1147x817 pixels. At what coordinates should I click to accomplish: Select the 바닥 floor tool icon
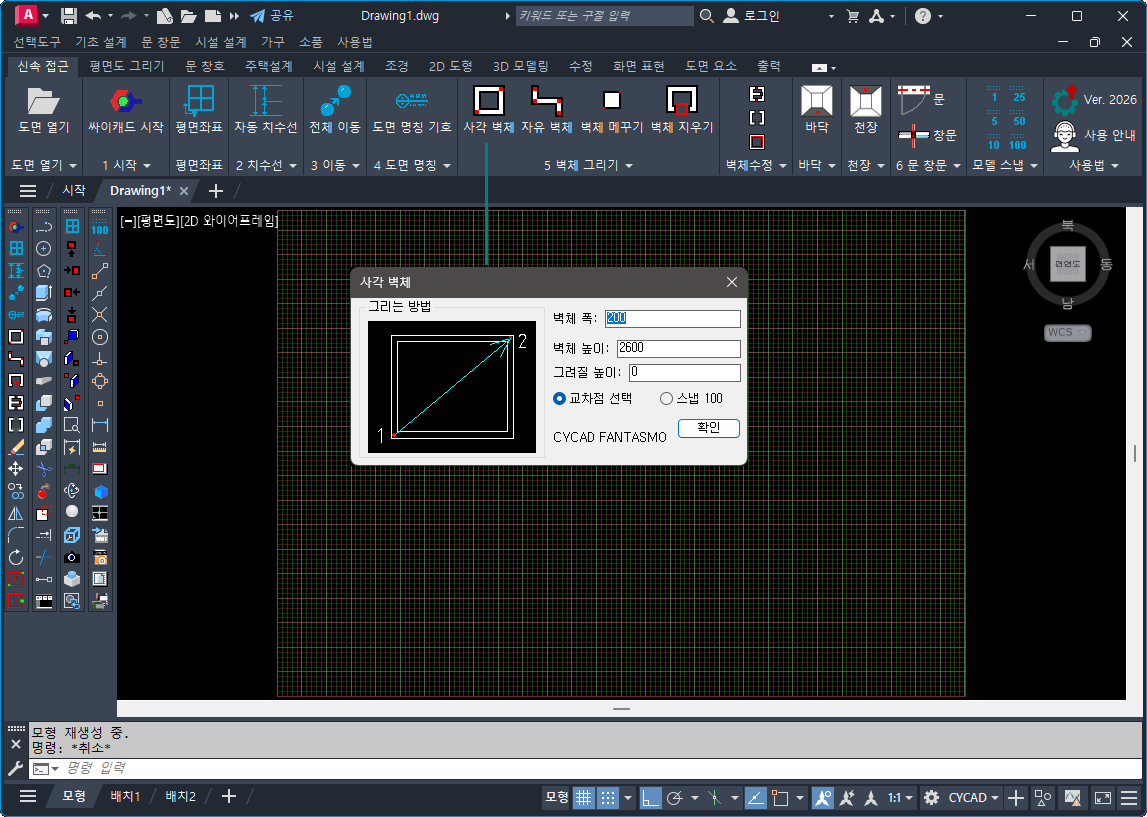coord(817,101)
